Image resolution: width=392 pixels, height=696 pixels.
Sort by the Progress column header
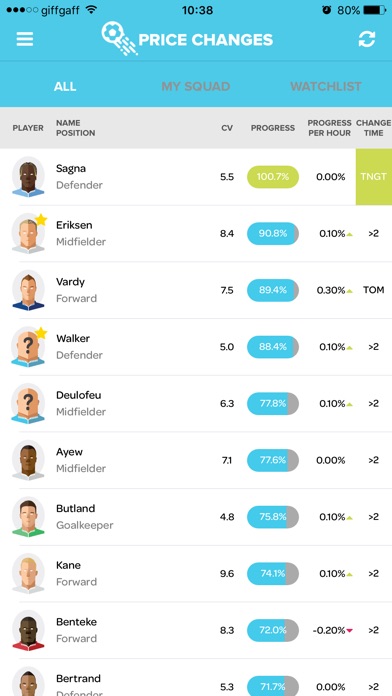273,128
